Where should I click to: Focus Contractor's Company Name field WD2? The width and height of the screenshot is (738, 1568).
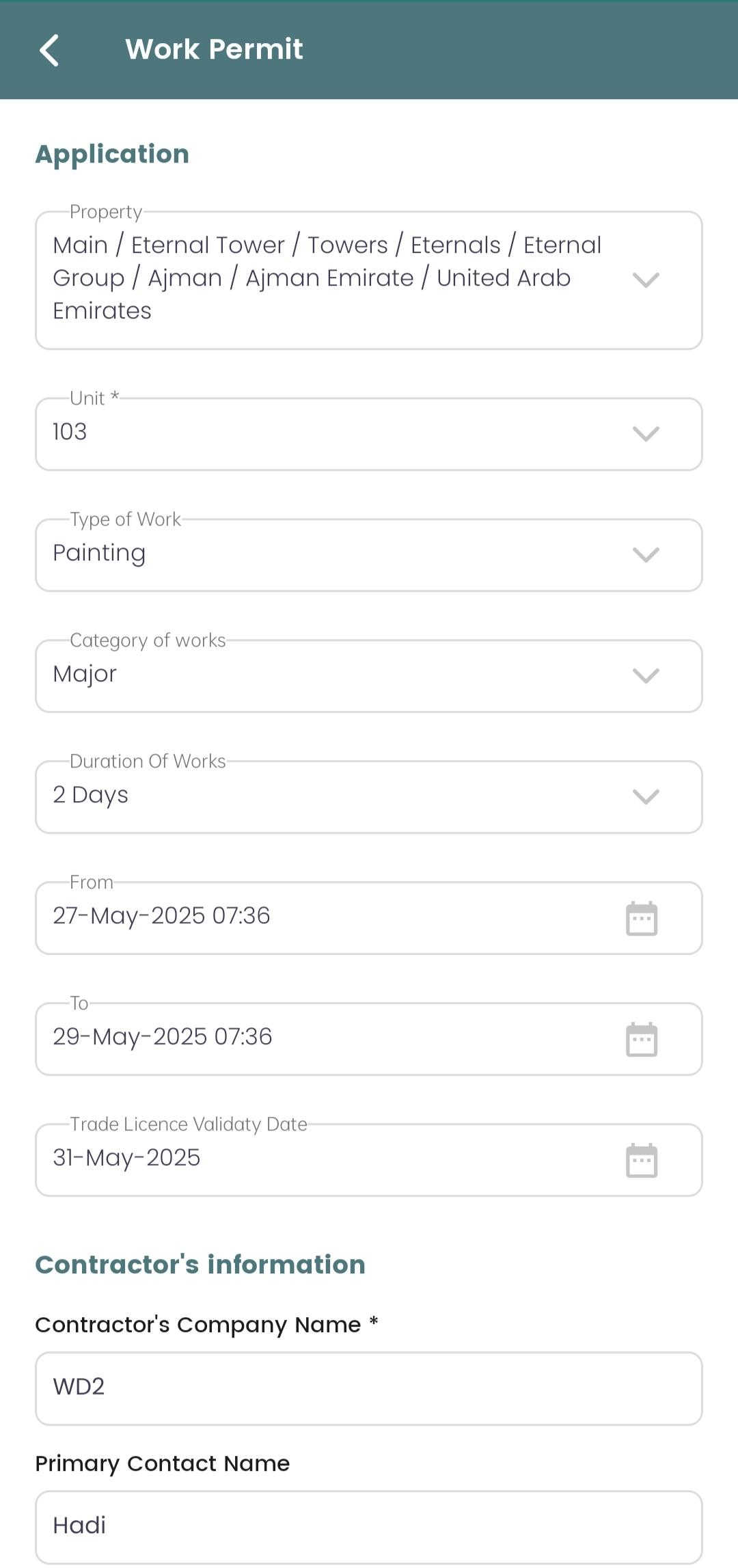[369, 1388]
